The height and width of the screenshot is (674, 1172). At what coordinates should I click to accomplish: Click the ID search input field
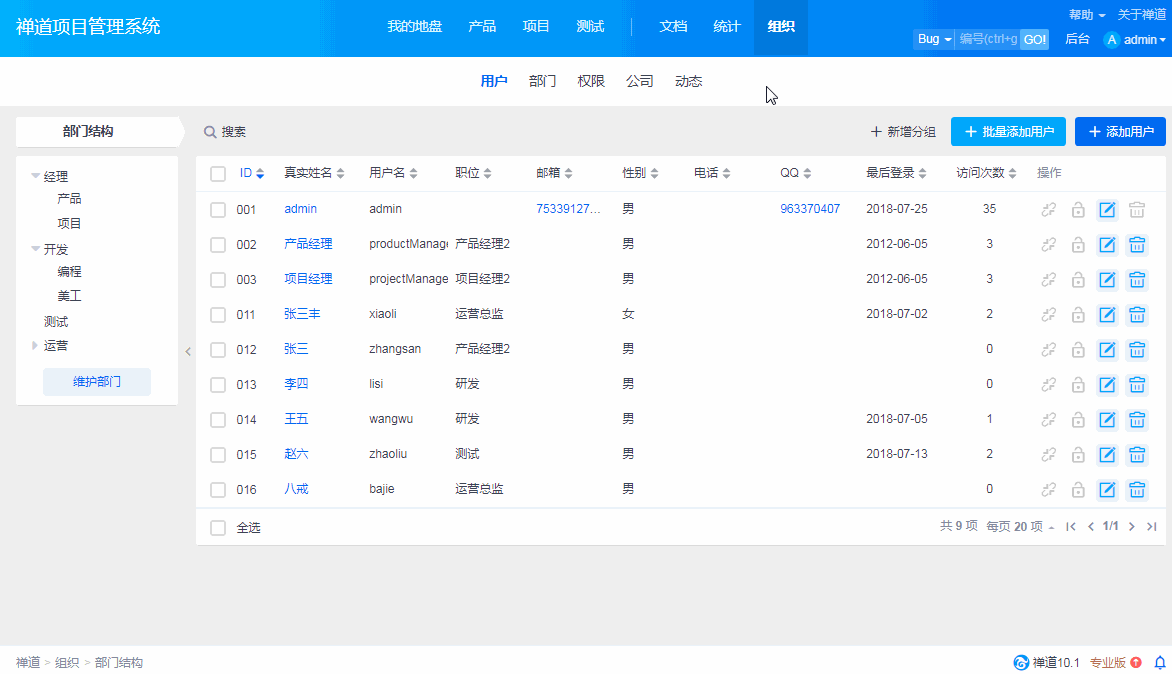(987, 39)
